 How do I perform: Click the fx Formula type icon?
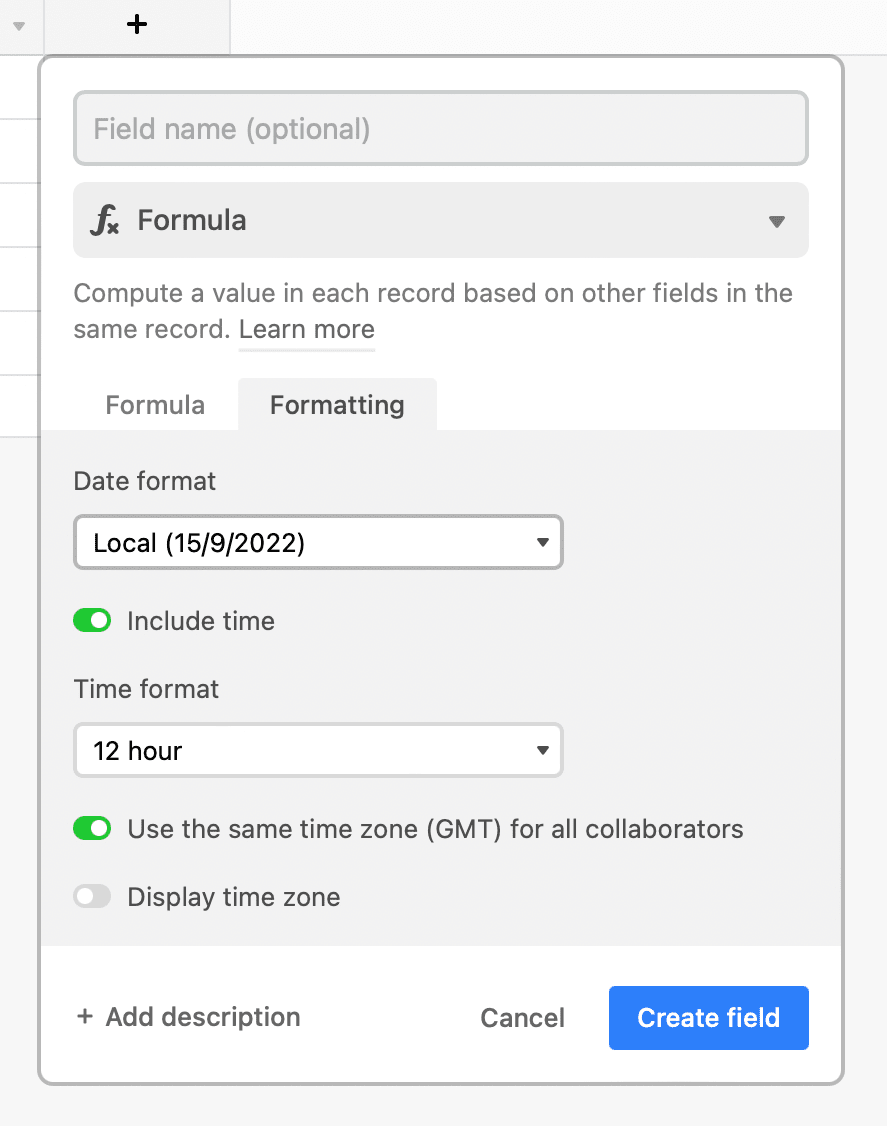[x=104, y=221]
